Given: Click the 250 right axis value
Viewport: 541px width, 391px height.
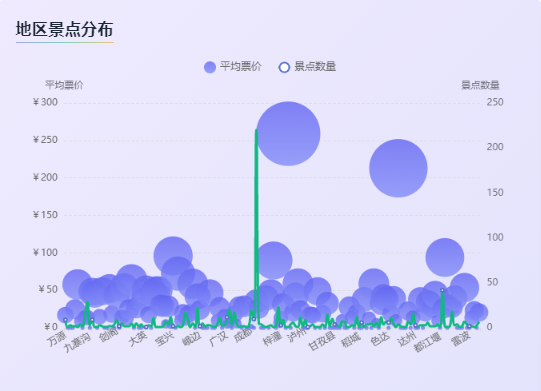Looking at the screenshot, I should (495, 102).
